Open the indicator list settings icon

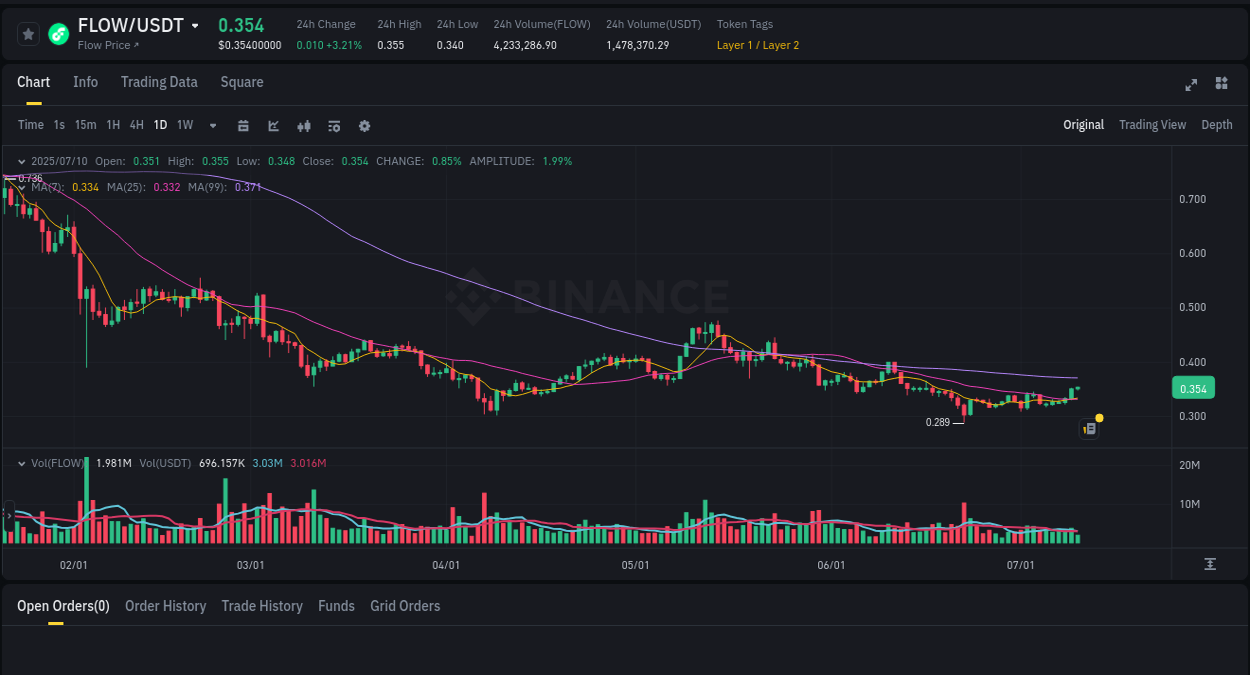point(333,125)
